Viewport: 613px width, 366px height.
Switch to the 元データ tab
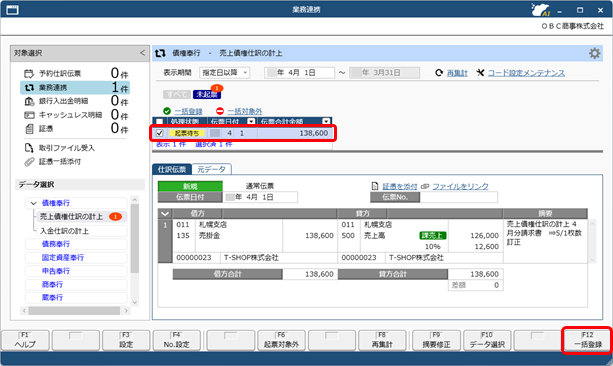pyautogui.click(x=211, y=169)
